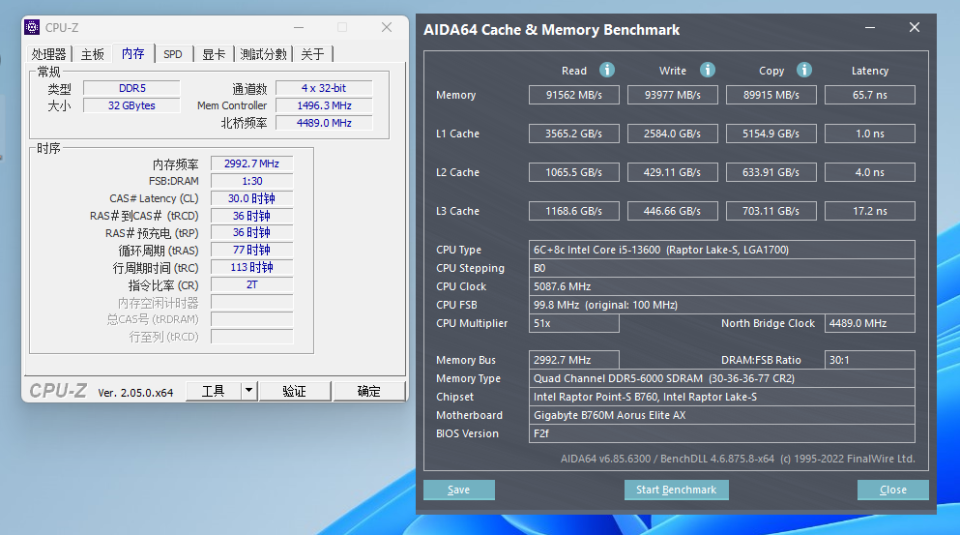Click the tRAS value 77 时钟
Viewport: 960px width, 535px height.
point(252,250)
